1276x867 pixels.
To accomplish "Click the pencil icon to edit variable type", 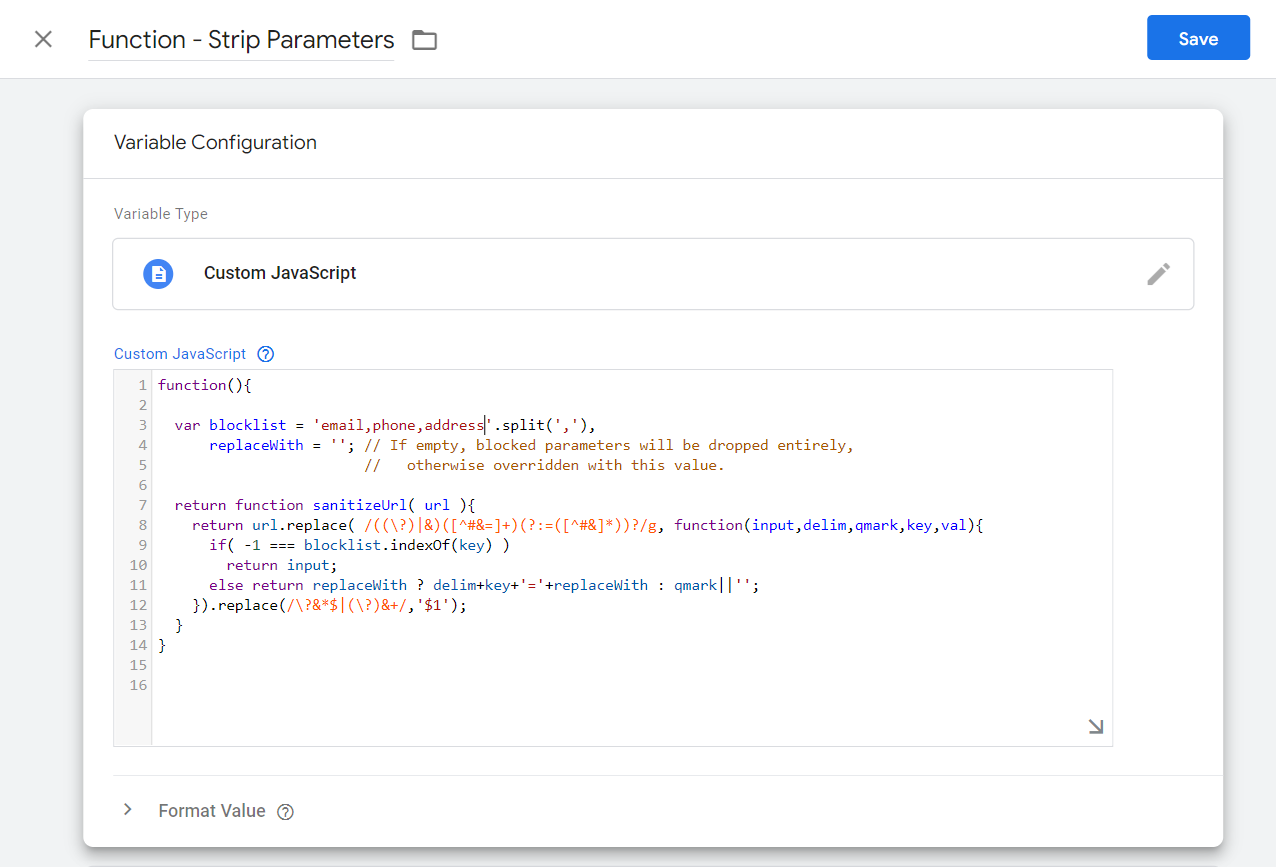I will pos(1158,274).
